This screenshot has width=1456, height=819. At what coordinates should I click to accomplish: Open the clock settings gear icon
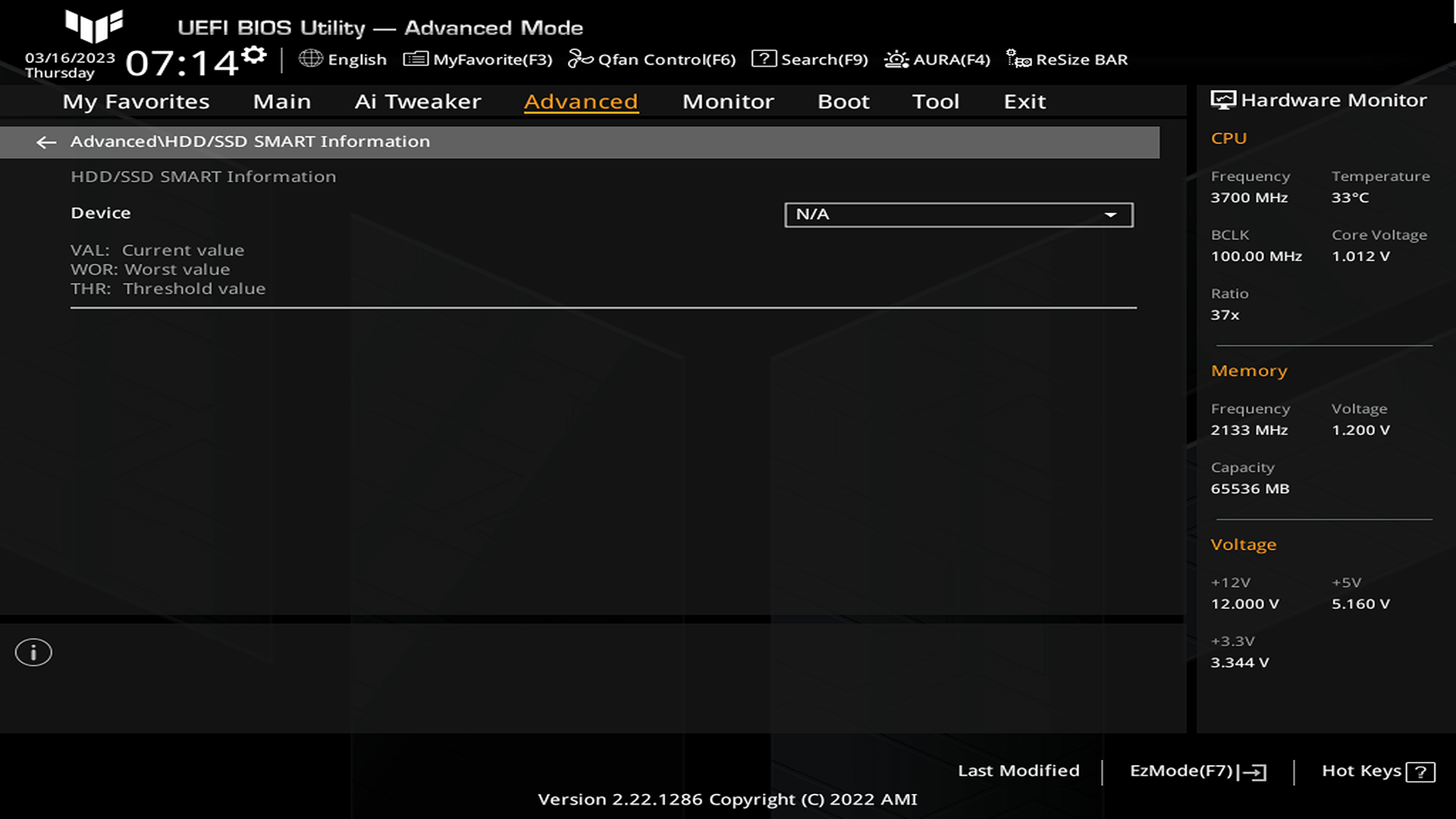click(x=254, y=55)
